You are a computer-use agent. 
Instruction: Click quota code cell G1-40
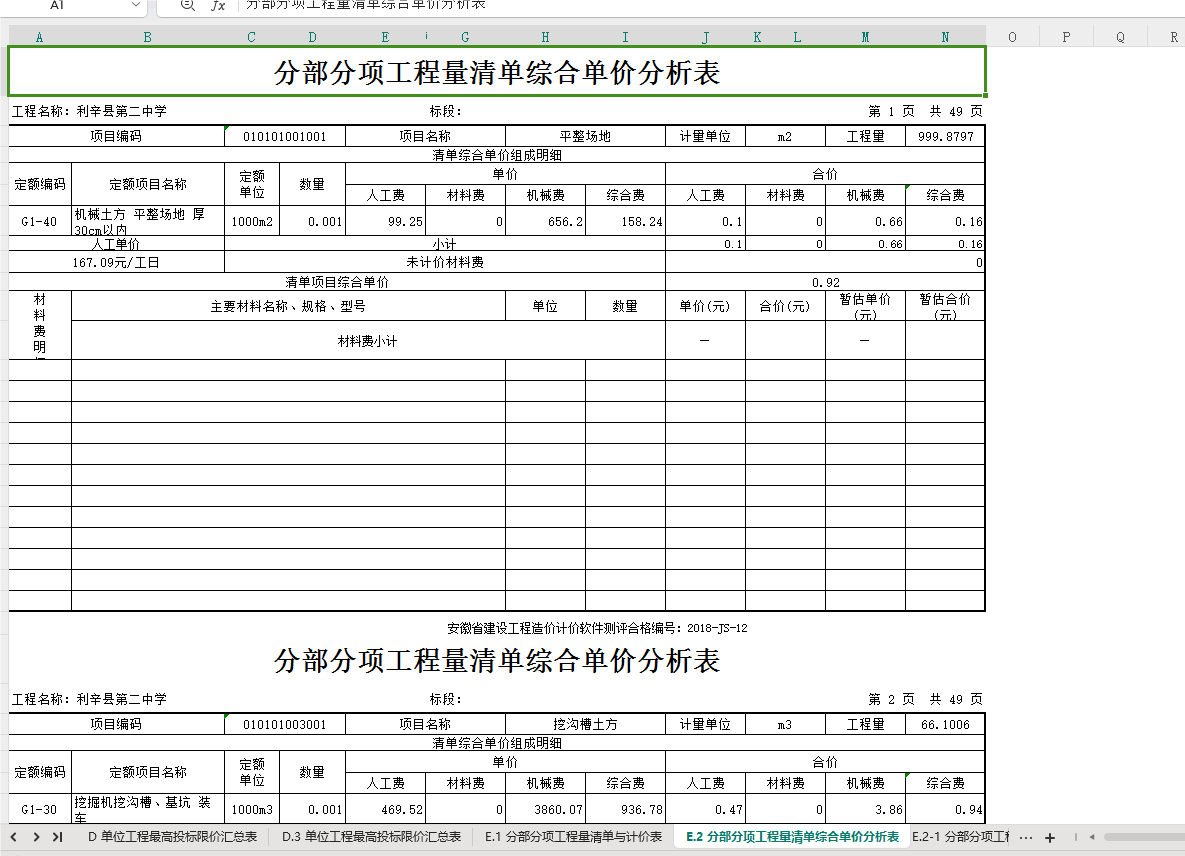click(39, 221)
